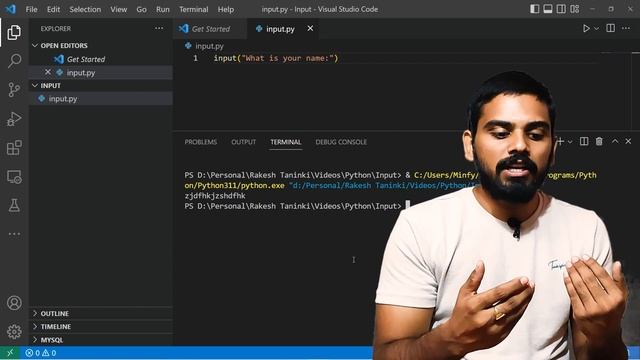Open Explorer Views and More Actions ellipsis
Image resolution: width=640 pixels, height=360 pixels.
(159, 28)
